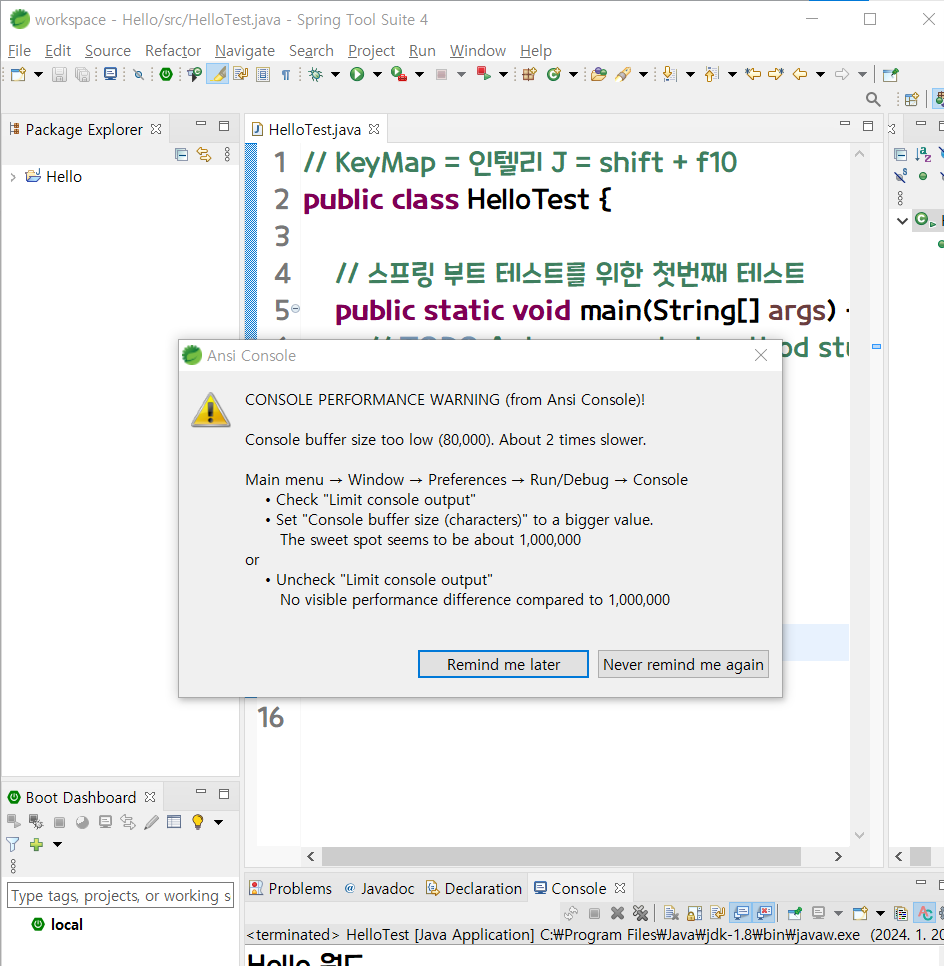Toggle Show Whitespace Characters pilcrow icon
The height and width of the screenshot is (966, 944).
pos(286,75)
